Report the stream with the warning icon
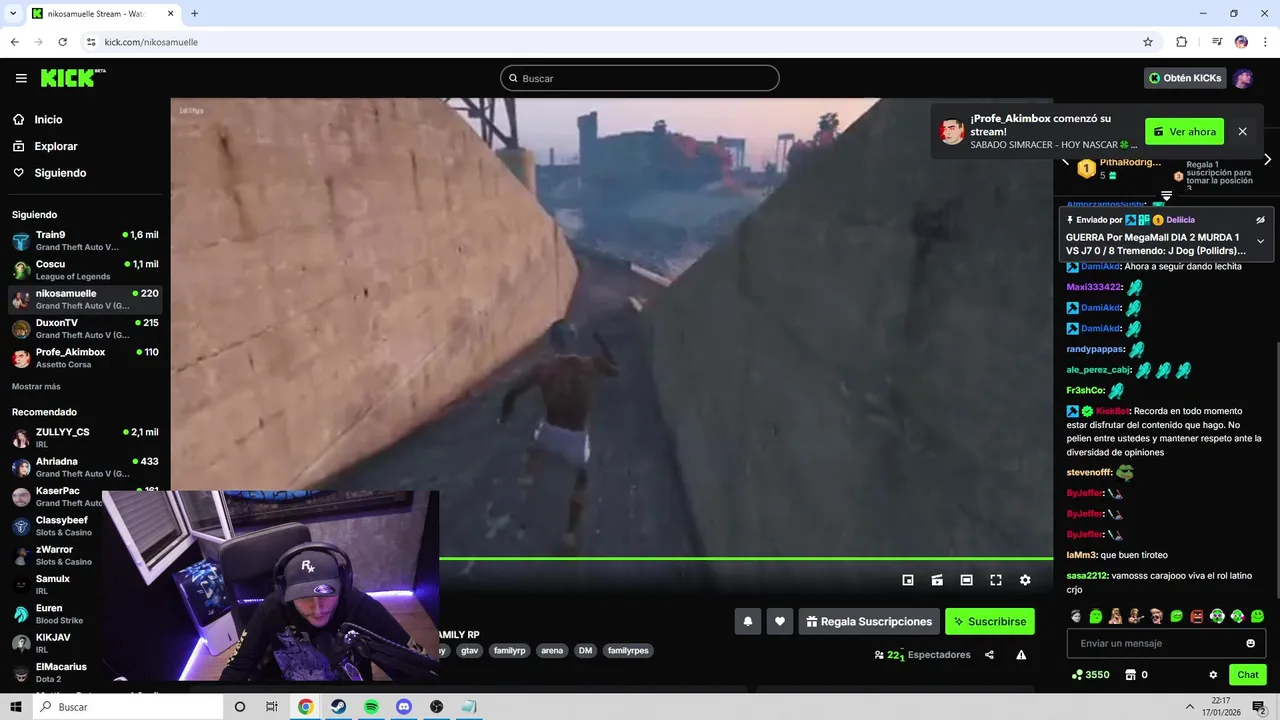 [x=1021, y=655]
